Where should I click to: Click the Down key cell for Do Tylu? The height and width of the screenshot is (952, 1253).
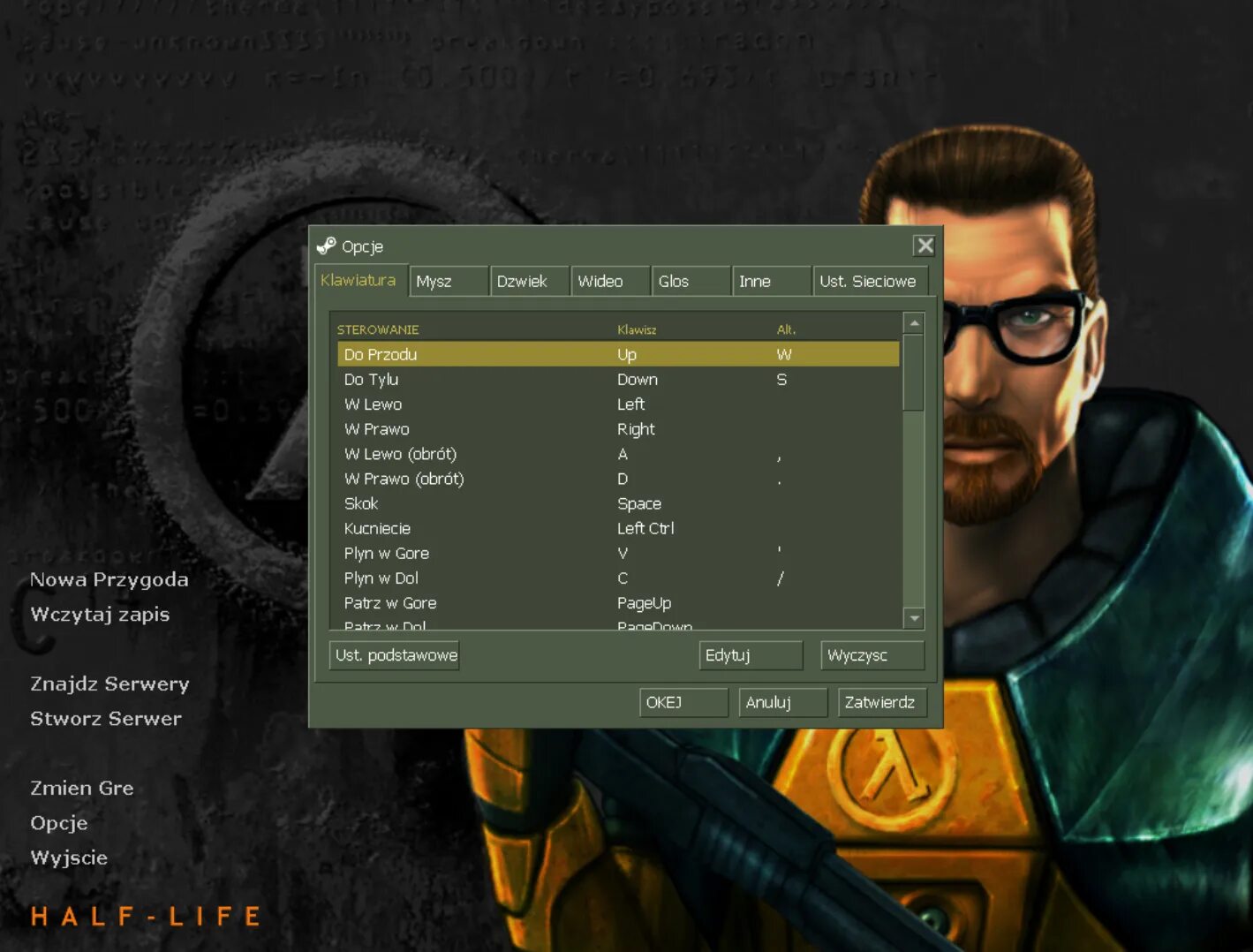638,379
